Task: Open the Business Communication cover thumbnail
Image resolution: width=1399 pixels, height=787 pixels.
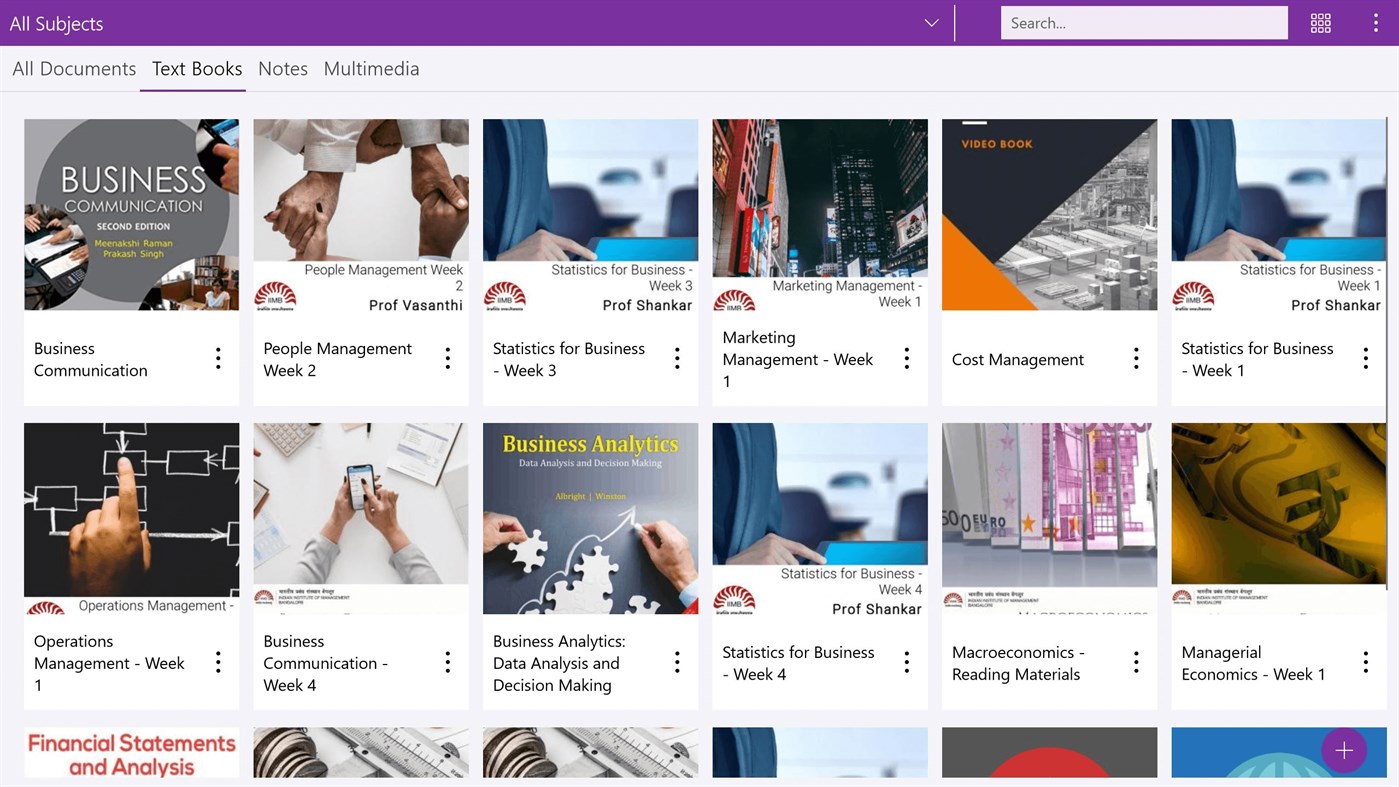Action: 131,215
